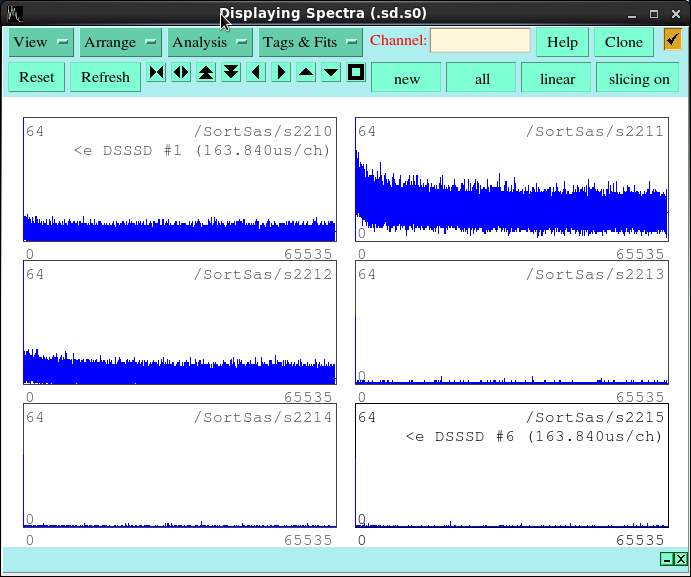Open the Analysis menu
The width and height of the screenshot is (691, 577).
tap(210, 42)
